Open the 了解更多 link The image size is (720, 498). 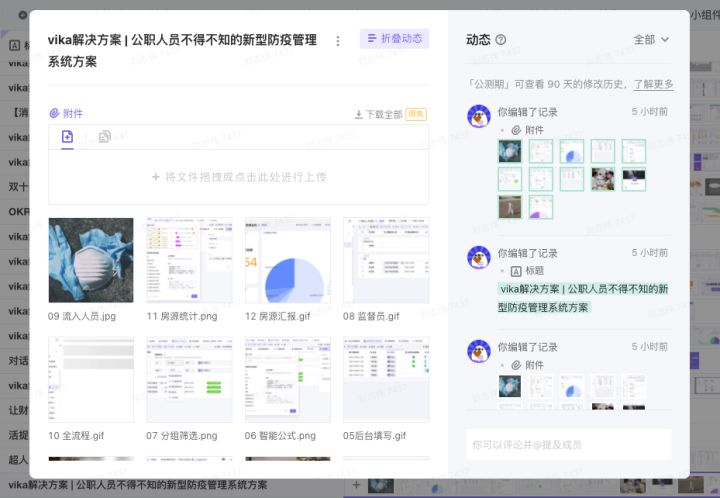tap(653, 84)
